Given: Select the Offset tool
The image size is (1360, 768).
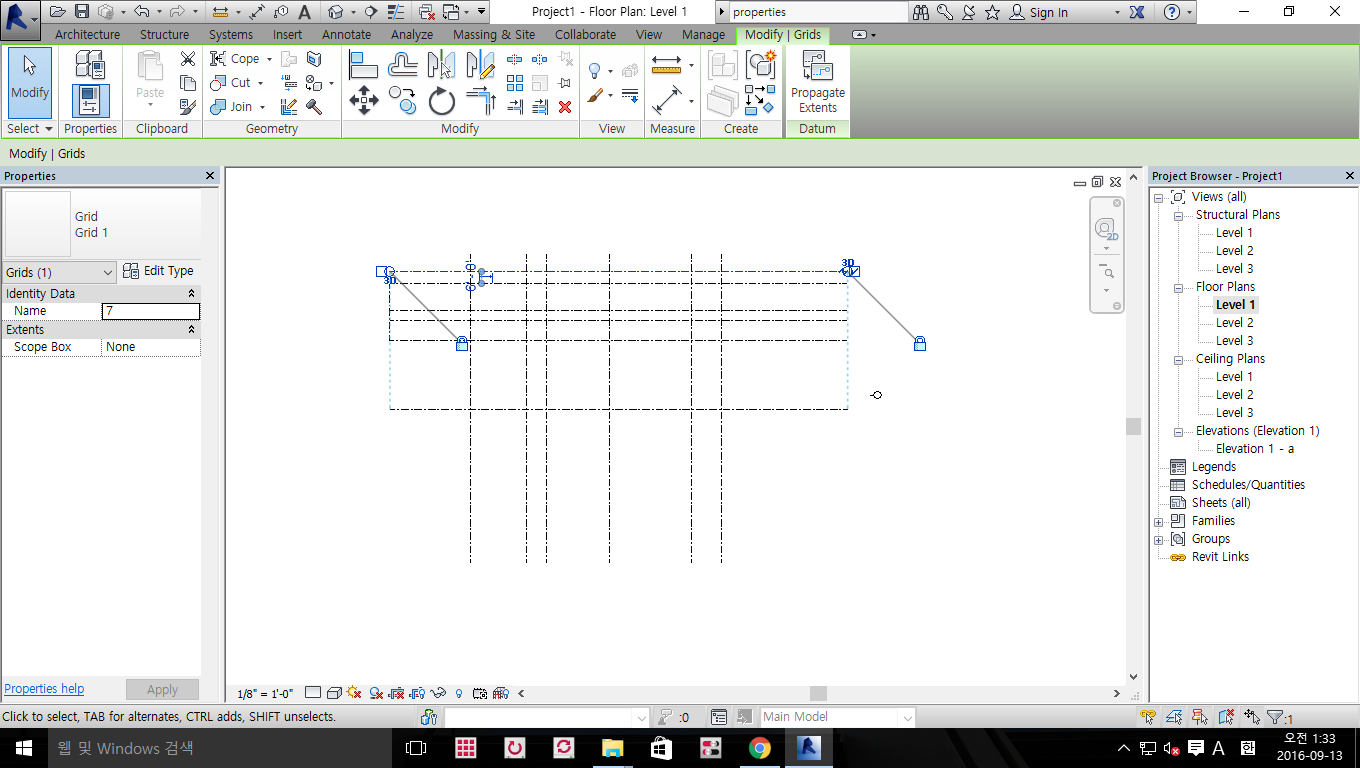Looking at the screenshot, I should [402, 65].
